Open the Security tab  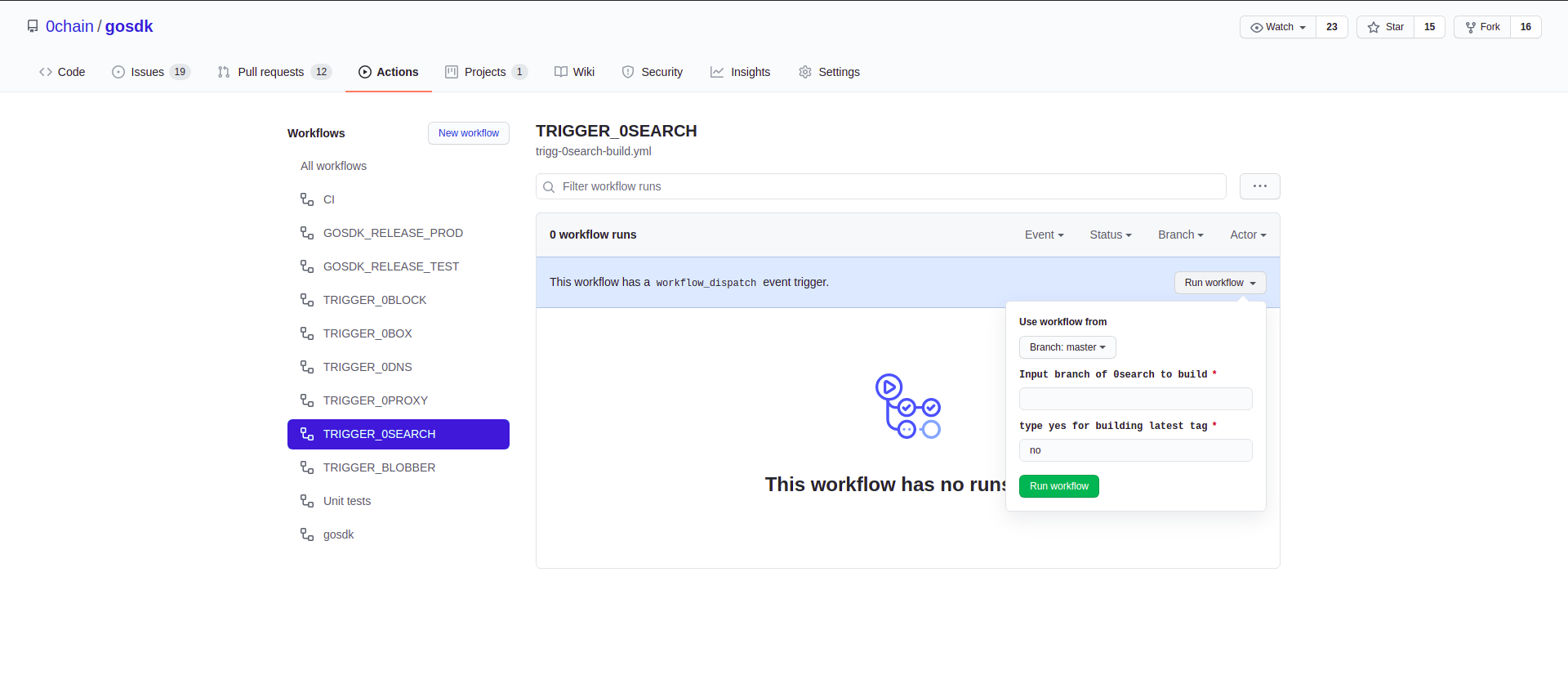click(653, 72)
